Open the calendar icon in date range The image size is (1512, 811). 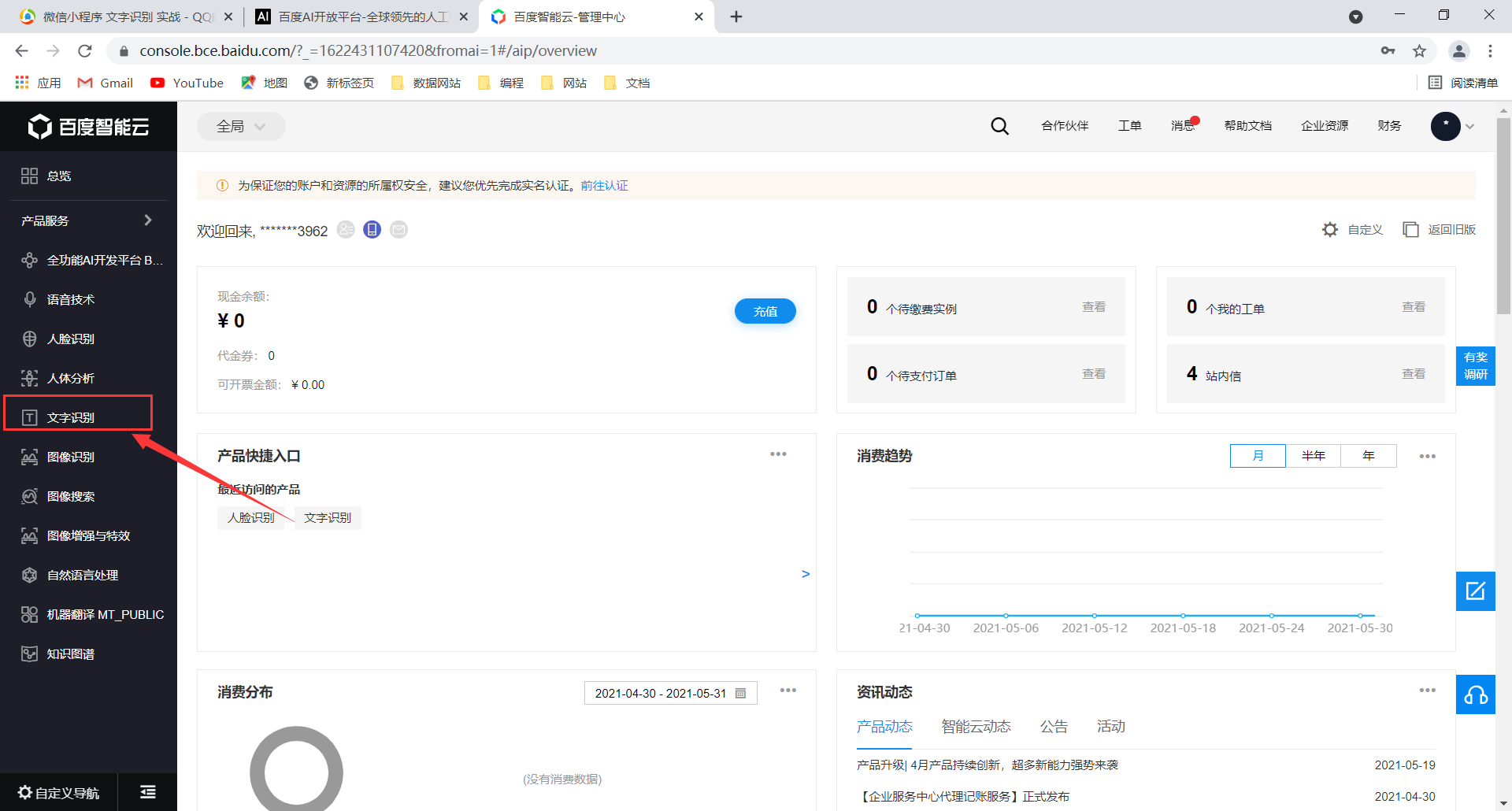740,693
